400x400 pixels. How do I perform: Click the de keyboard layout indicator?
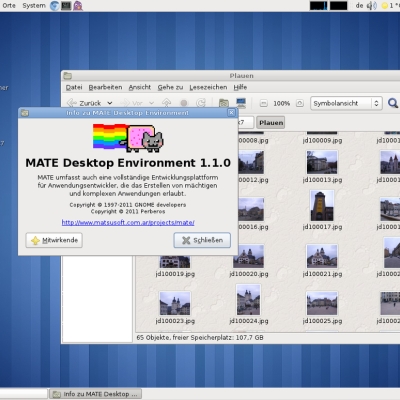359,6
